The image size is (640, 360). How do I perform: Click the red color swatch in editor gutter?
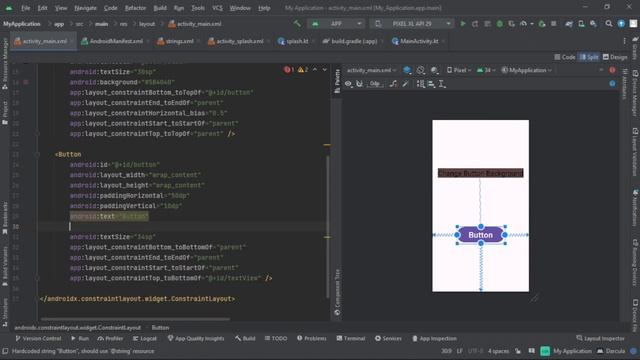point(26,82)
